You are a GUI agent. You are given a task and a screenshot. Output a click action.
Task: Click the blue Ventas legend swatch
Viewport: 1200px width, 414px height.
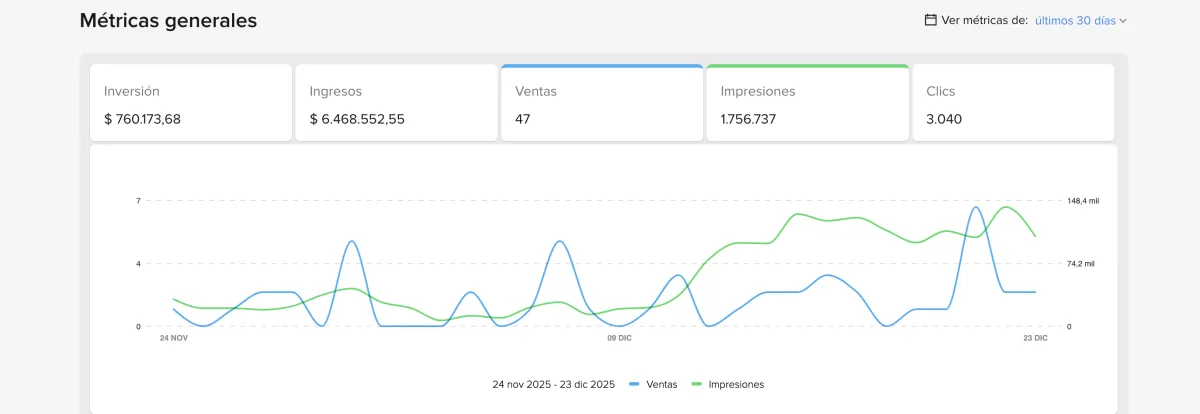pos(634,384)
